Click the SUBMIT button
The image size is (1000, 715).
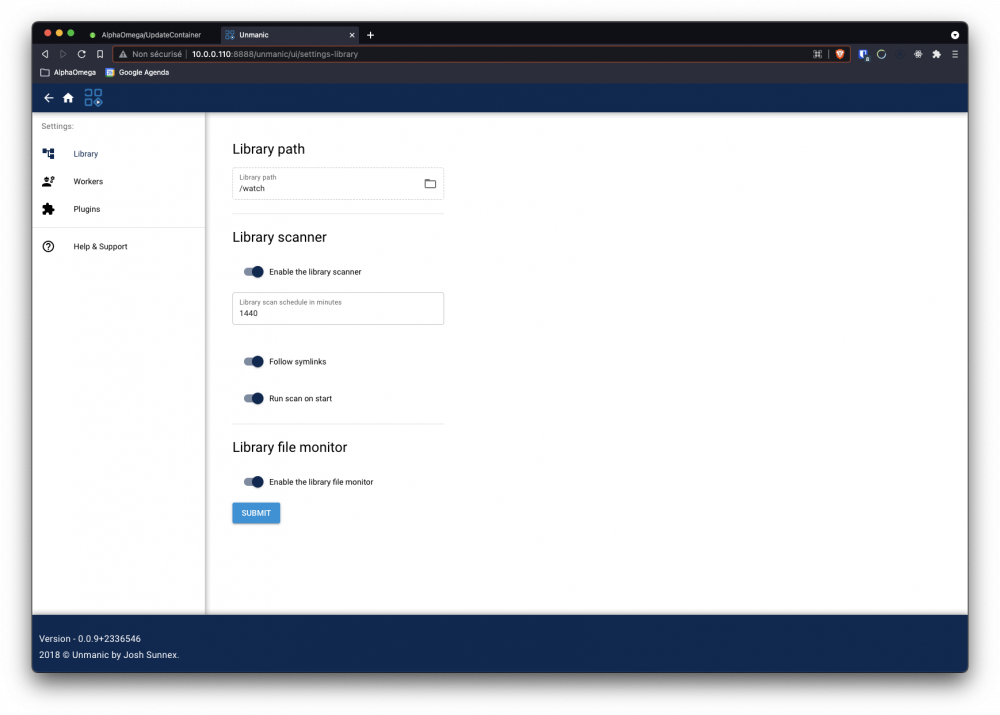point(256,513)
